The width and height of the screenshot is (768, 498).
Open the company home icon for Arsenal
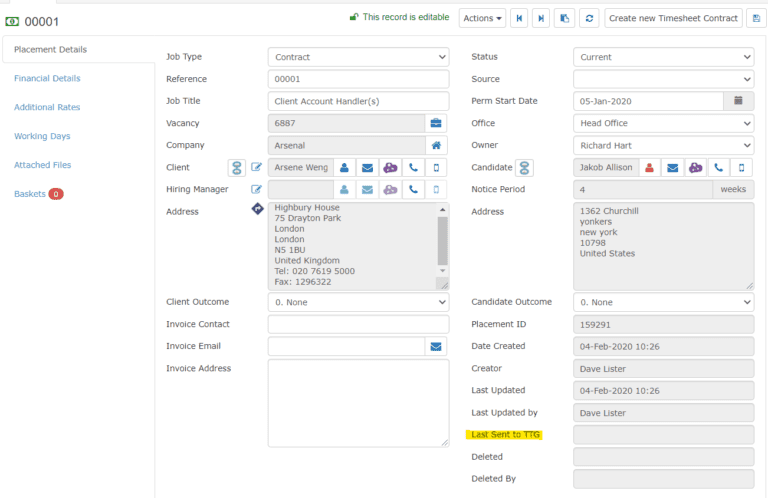436,145
